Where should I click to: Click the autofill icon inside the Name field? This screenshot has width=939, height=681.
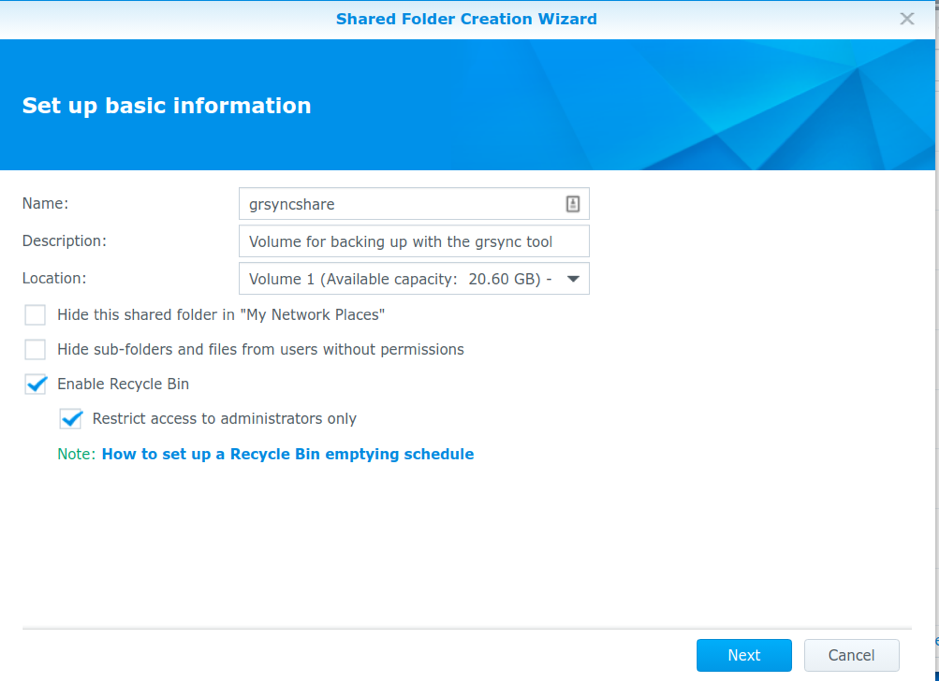pos(572,204)
